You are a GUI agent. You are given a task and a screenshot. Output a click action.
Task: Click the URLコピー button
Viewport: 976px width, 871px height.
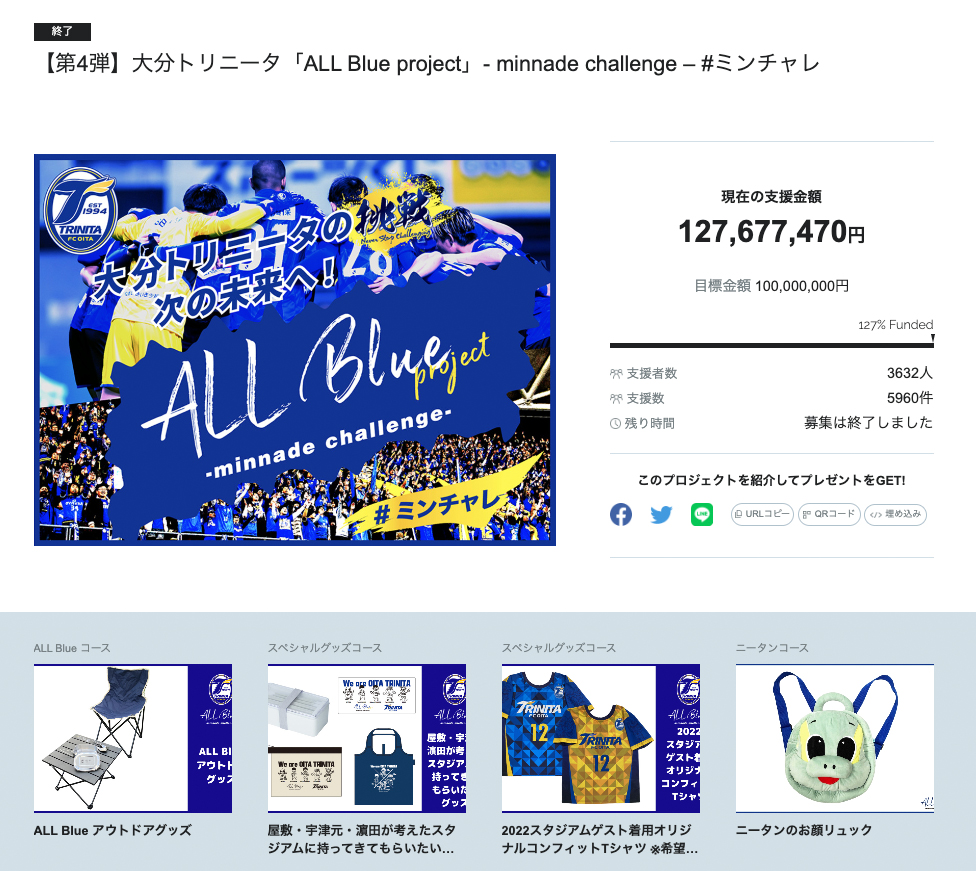tap(762, 514)
